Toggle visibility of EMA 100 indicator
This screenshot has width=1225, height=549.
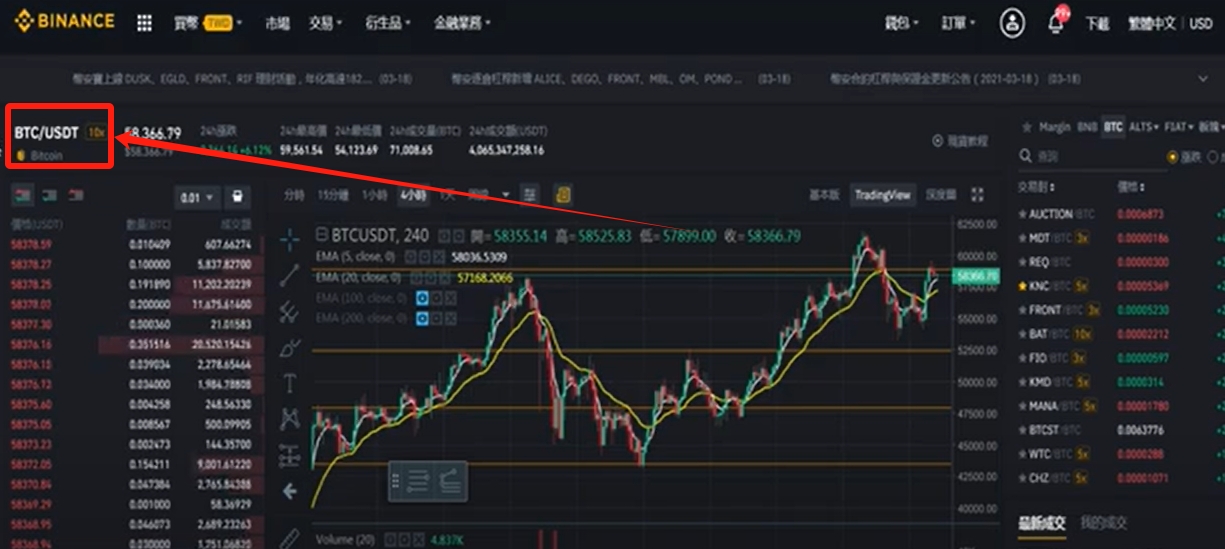coord(421,298)
